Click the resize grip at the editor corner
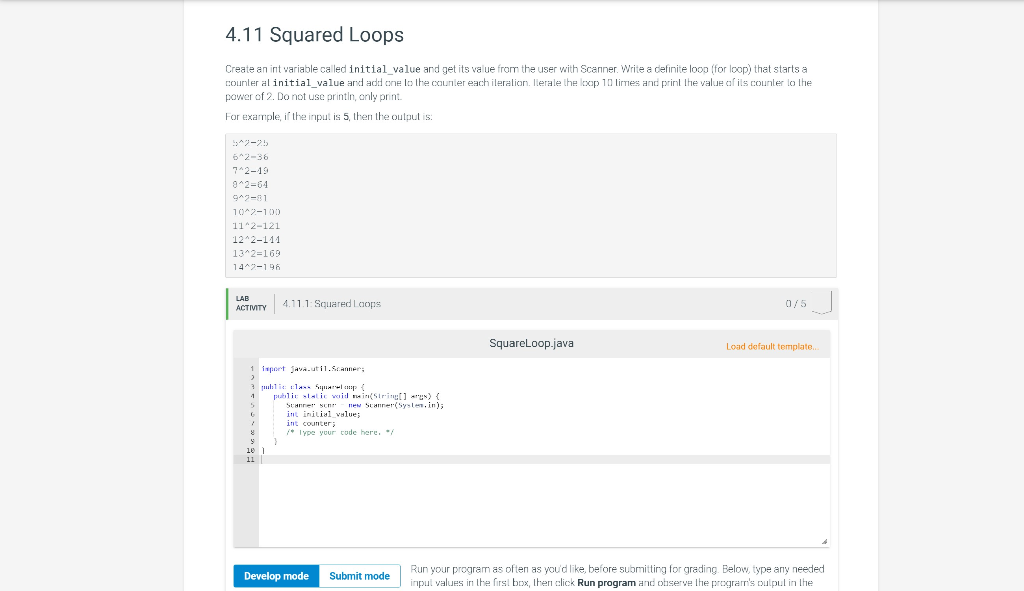Screen dimensions: 1024x591 pyautogui.click(x=826, y=542)
